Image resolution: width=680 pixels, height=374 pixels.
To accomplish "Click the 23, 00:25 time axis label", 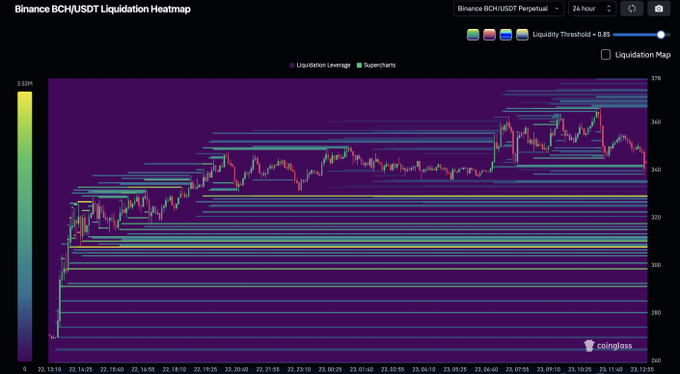I will (x=330, y=369).
